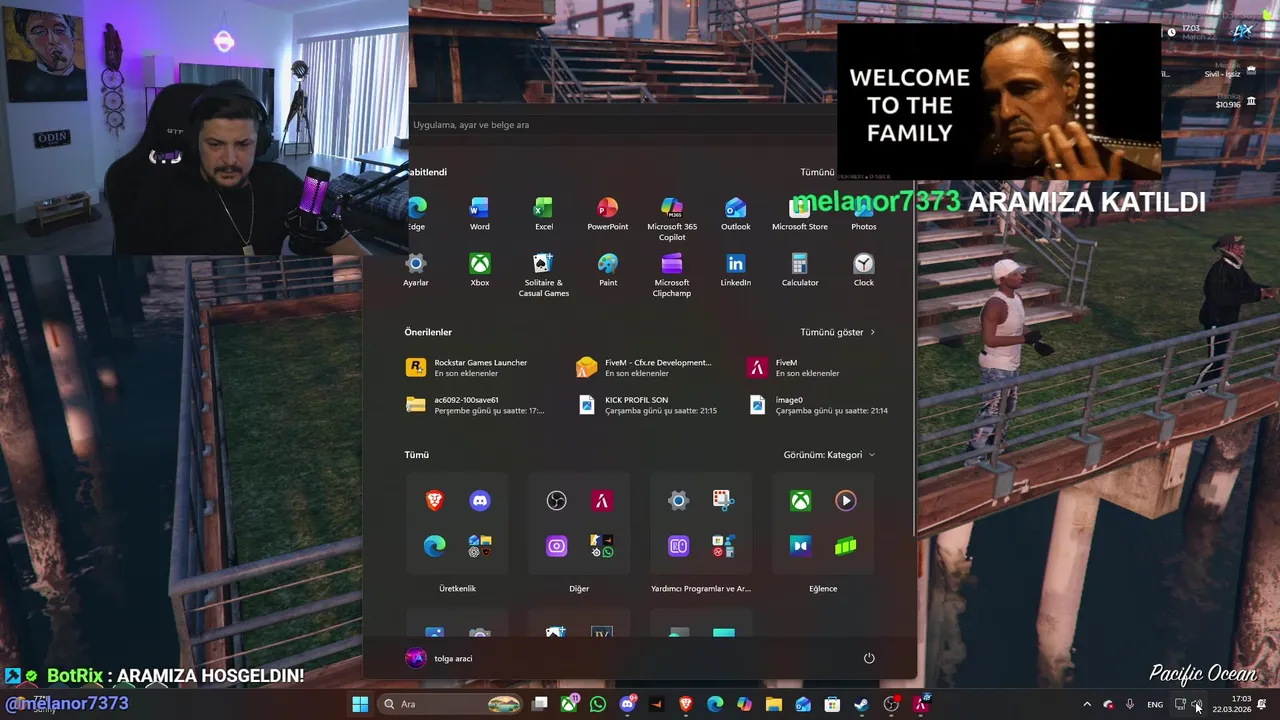Viewport: 1280px width, 720px height.
Task: Open the LinkedIn app
Action: point(736,270)
